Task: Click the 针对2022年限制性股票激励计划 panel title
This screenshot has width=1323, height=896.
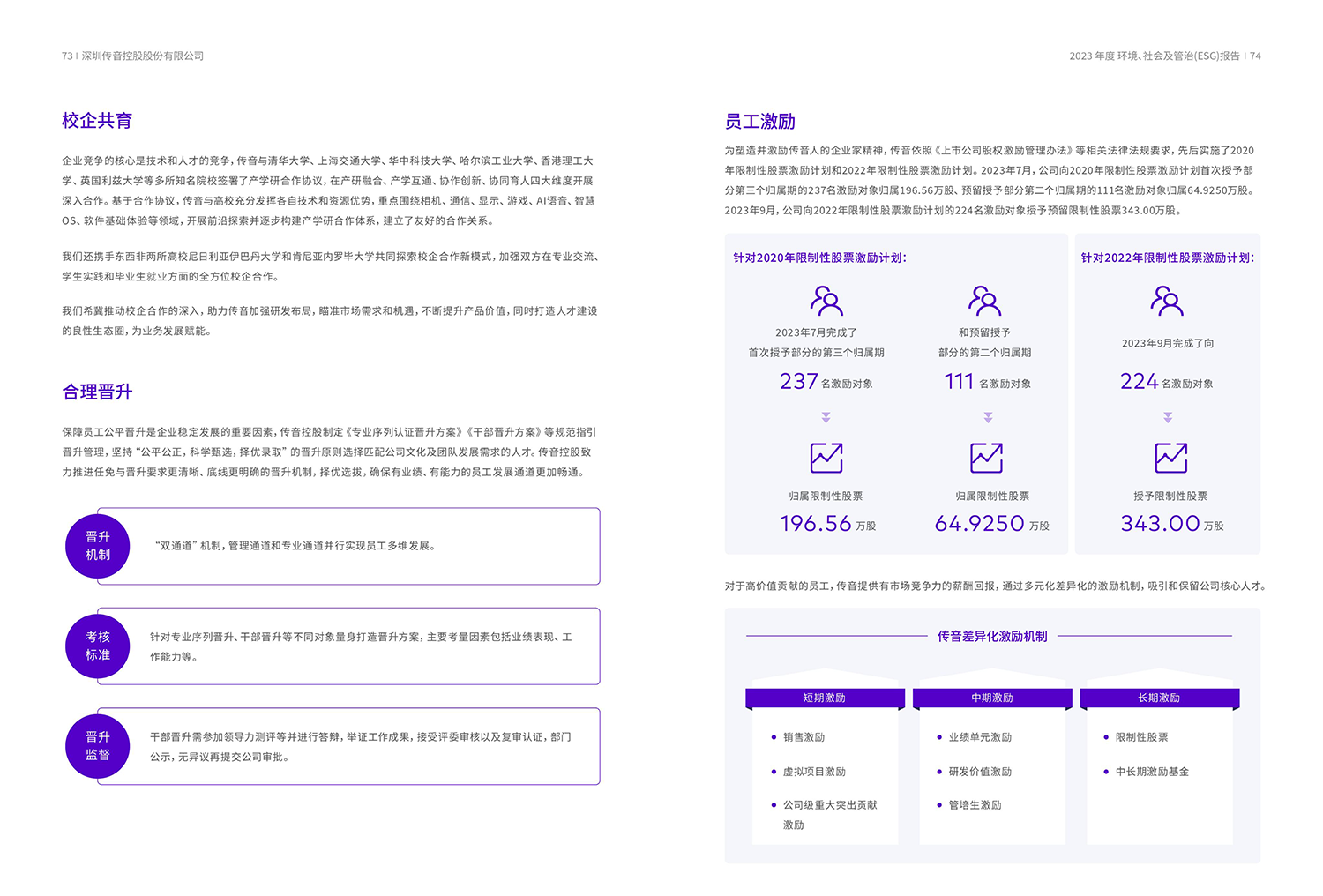Action: (1167, 258)
